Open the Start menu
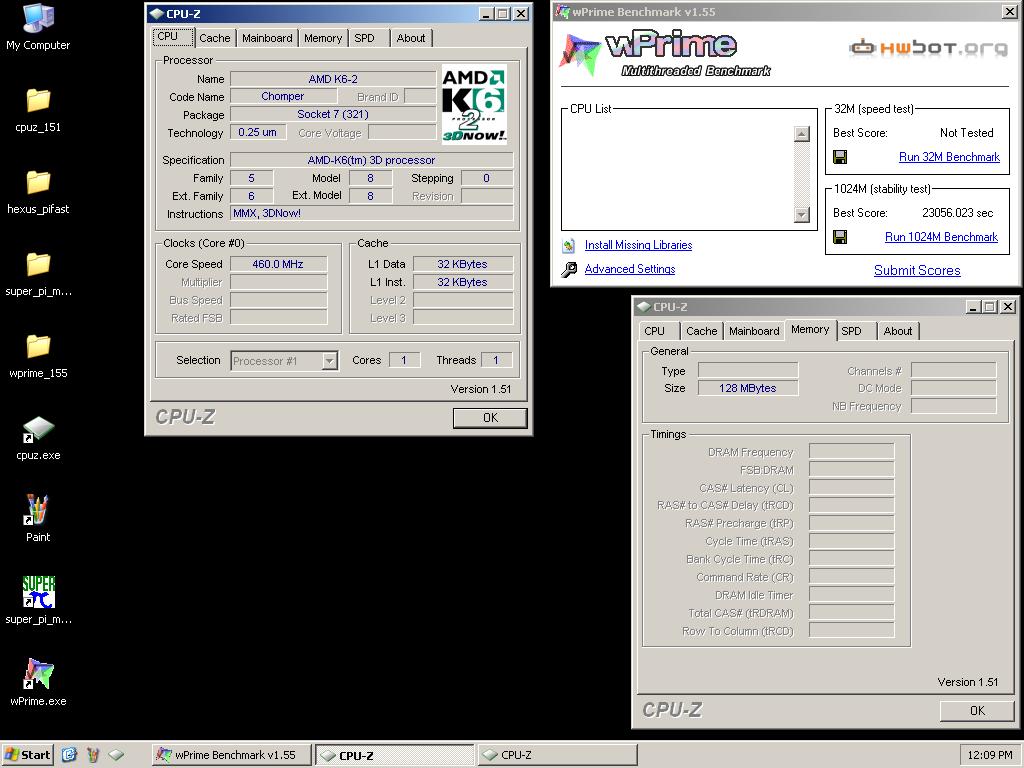Image resolution: width=1024 pixels, height=768 pixels. pyautogui.click(x=27, y=755)
